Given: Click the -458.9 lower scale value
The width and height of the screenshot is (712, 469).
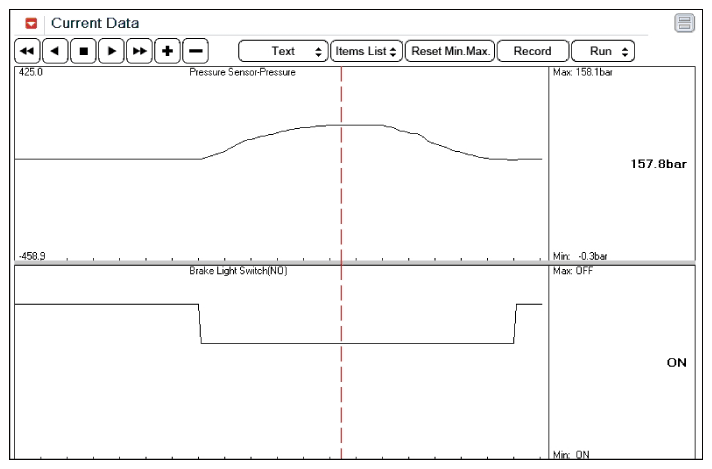Looking at the screenshot, I should coord(32,256).
